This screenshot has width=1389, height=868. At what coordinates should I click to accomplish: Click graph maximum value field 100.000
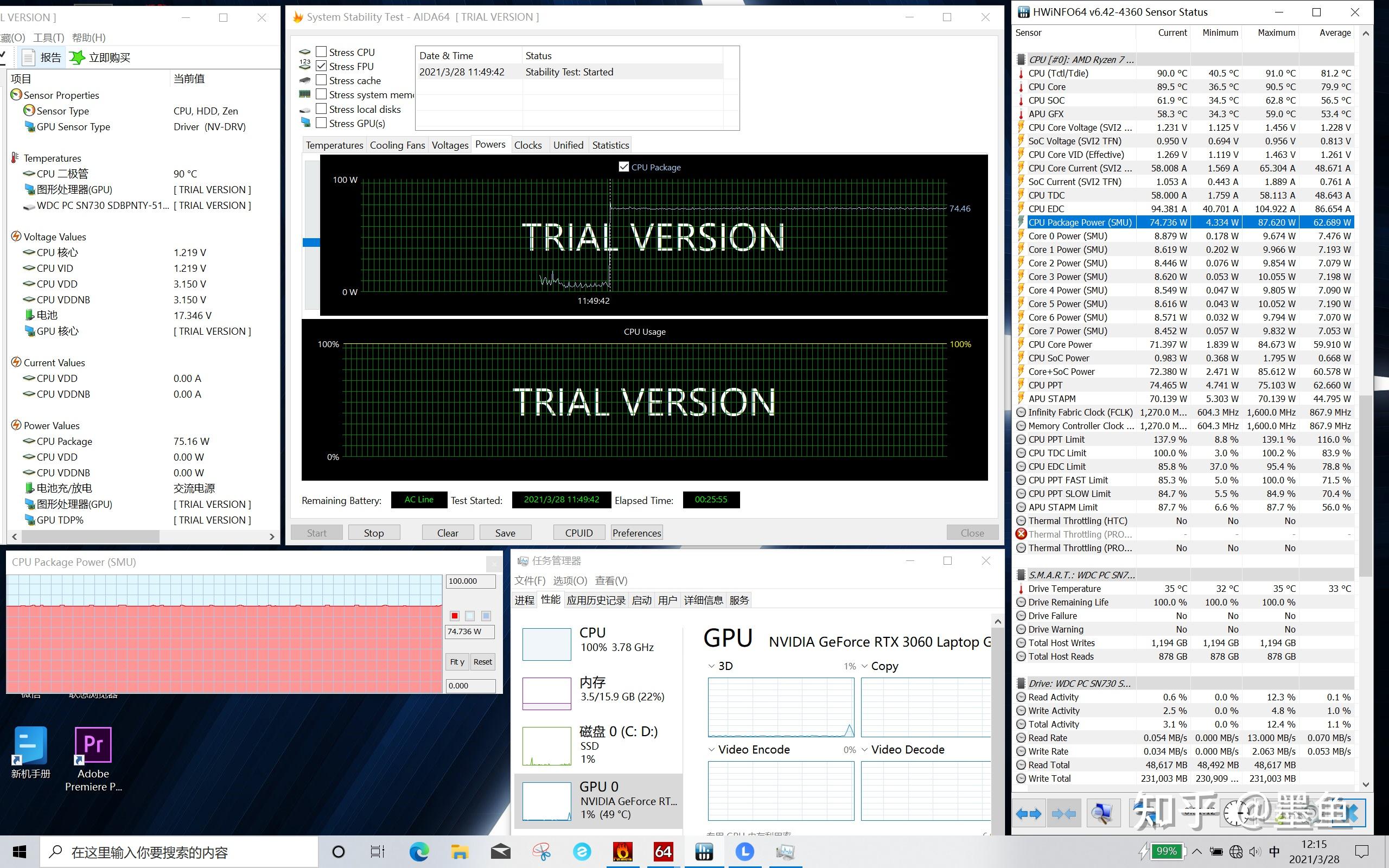click(470, 581)
